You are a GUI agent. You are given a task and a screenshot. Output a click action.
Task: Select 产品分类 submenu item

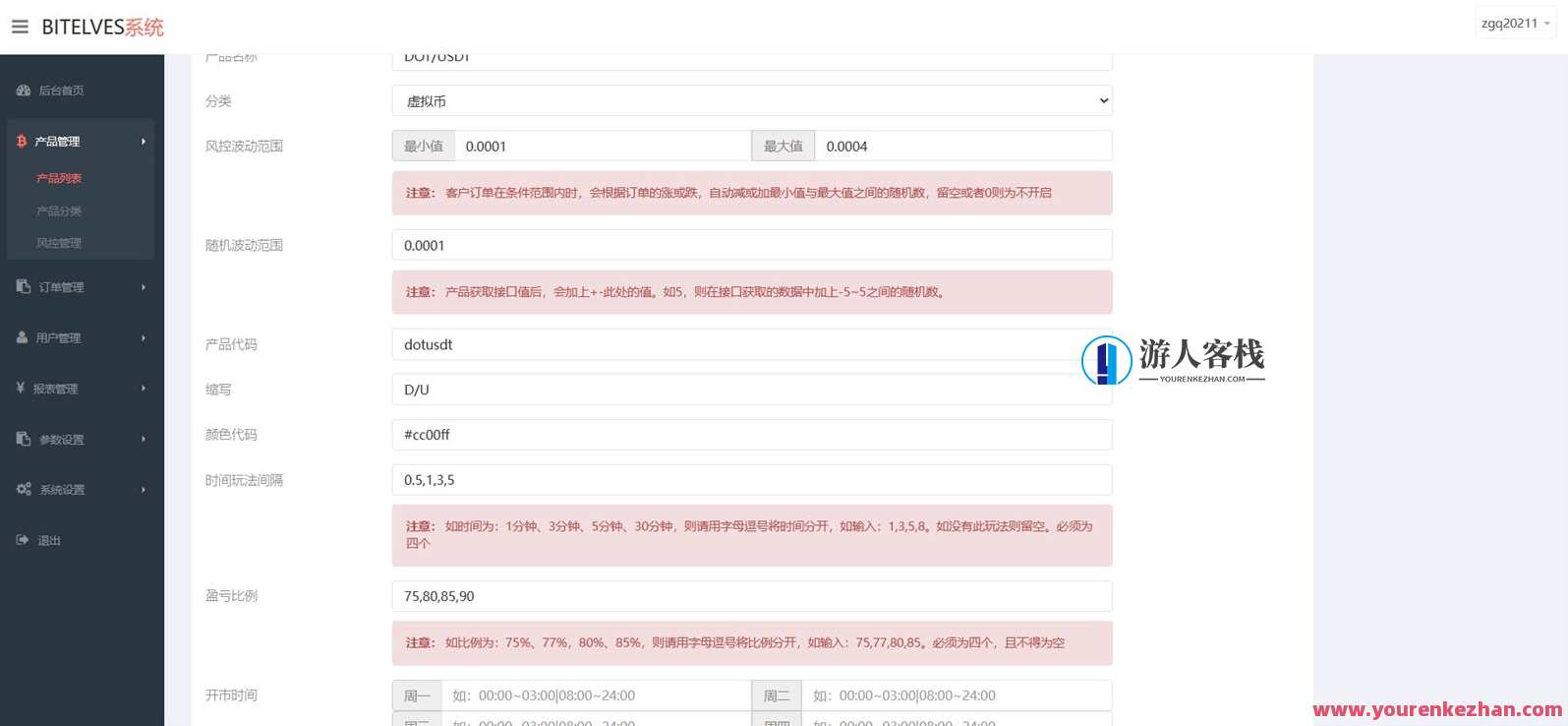59,211
